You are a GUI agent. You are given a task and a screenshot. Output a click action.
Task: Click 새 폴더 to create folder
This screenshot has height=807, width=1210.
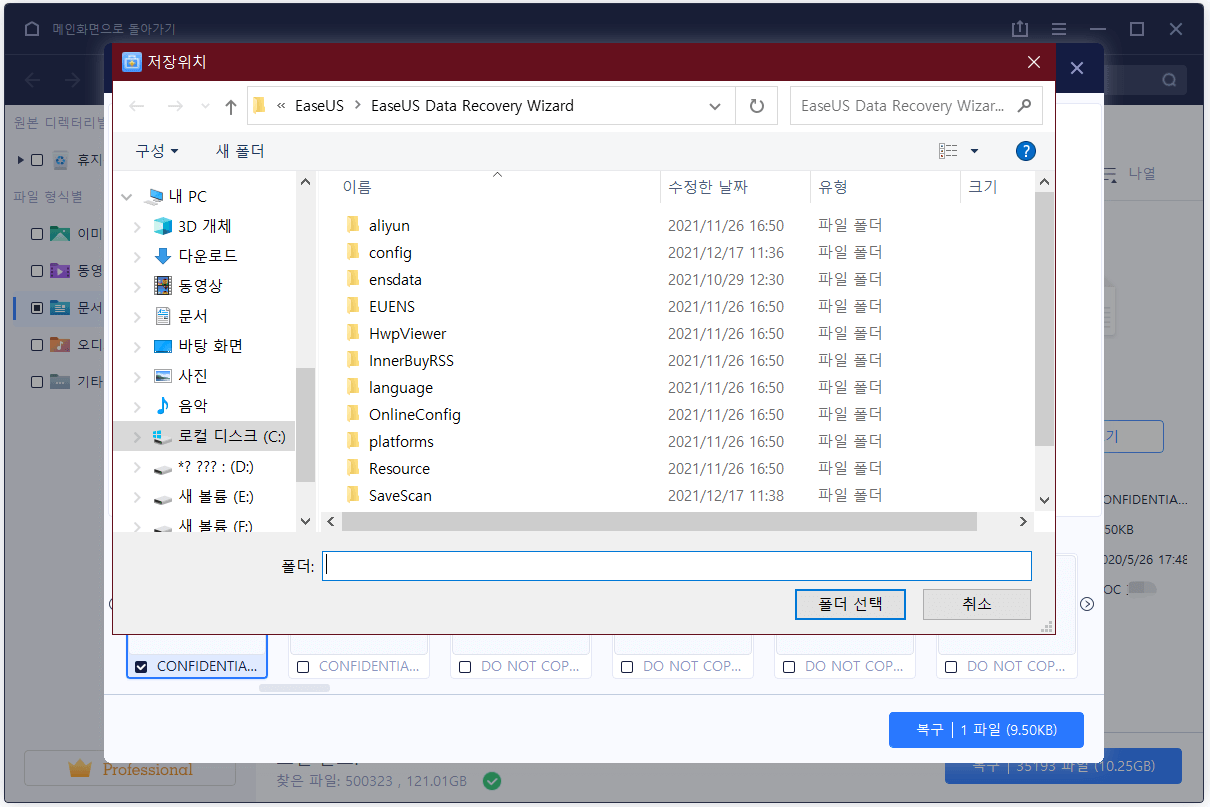(x=240, y=151)
